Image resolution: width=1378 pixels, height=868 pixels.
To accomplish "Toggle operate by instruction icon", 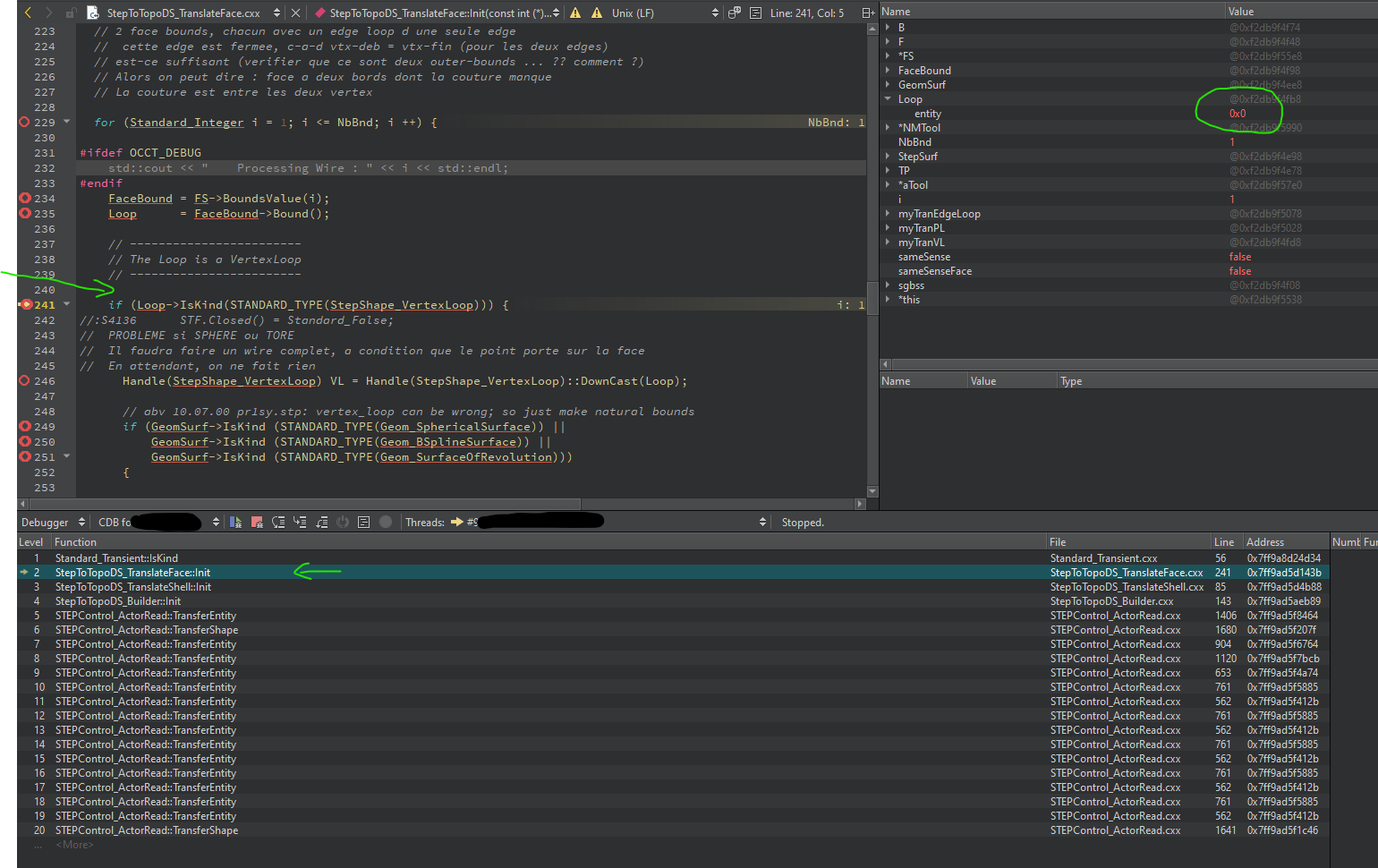I will pyautogui.click(x=364, y=522).
